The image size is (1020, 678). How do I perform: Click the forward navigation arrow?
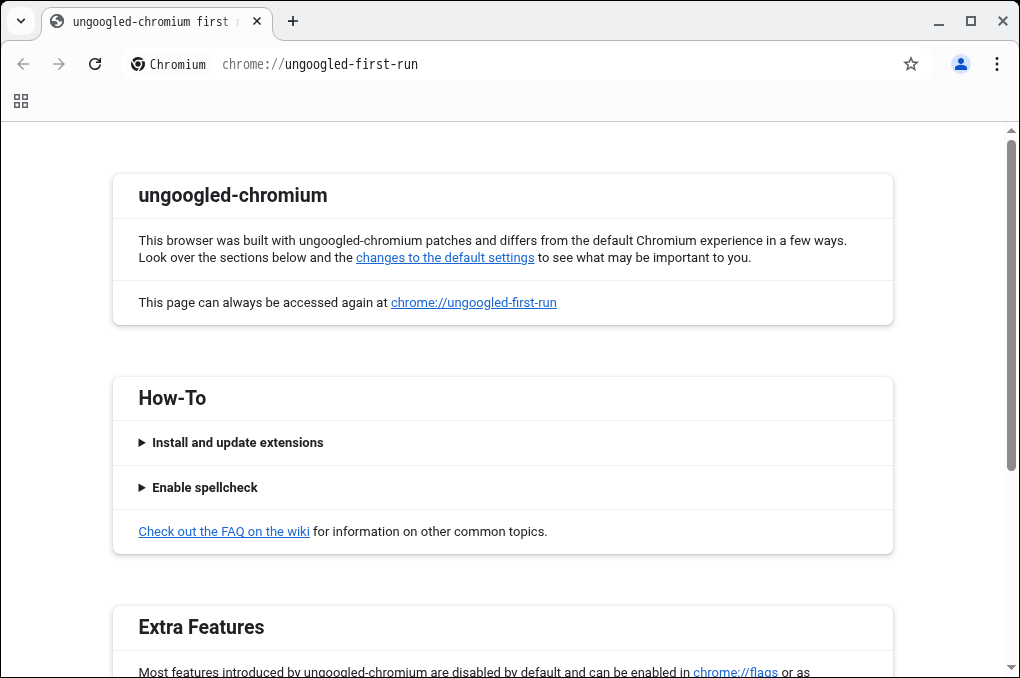pyautogui.click(x=59, y=64)
